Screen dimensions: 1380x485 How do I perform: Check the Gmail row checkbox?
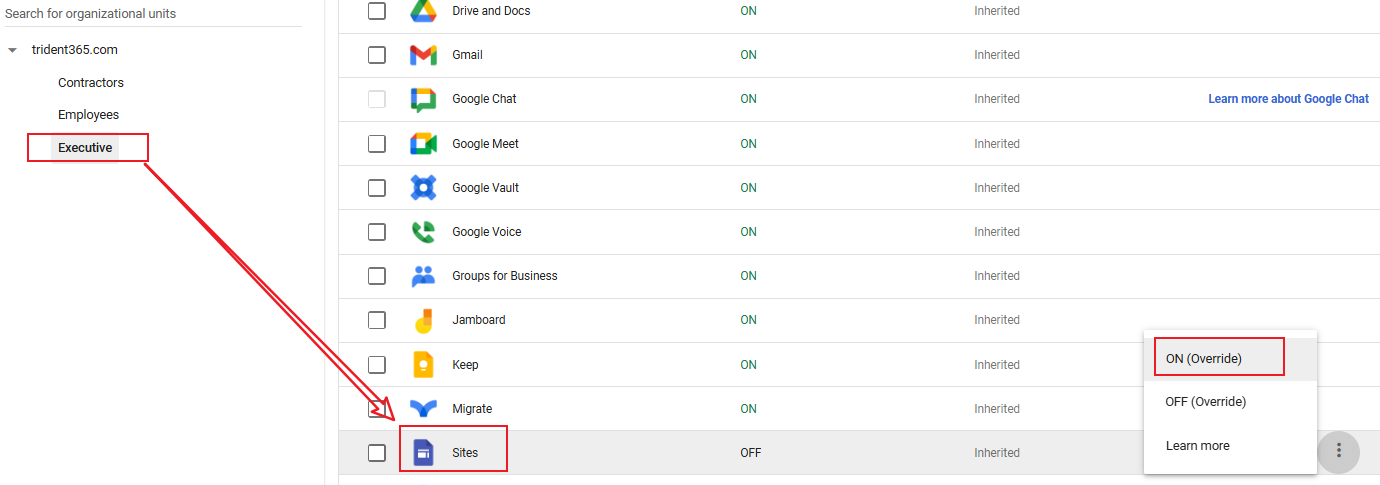pos(376,55)
